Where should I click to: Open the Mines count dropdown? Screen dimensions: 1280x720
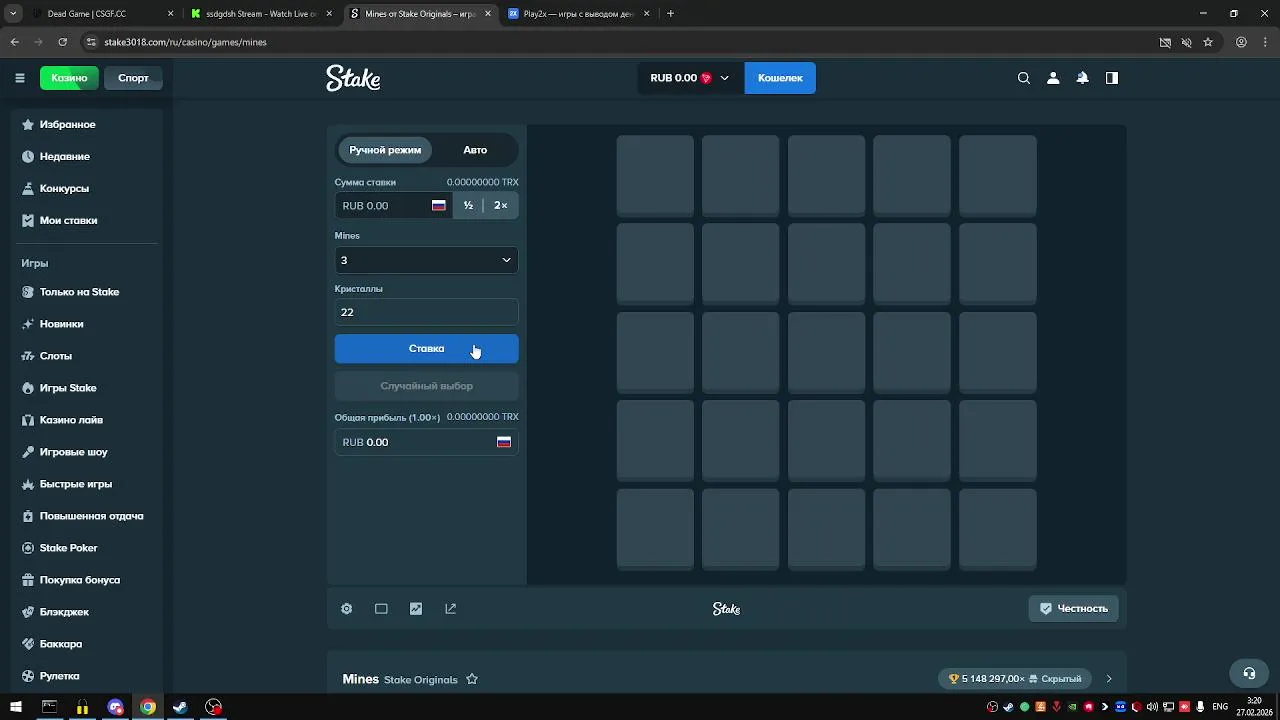pyautogui.click(x=426, y=260)
